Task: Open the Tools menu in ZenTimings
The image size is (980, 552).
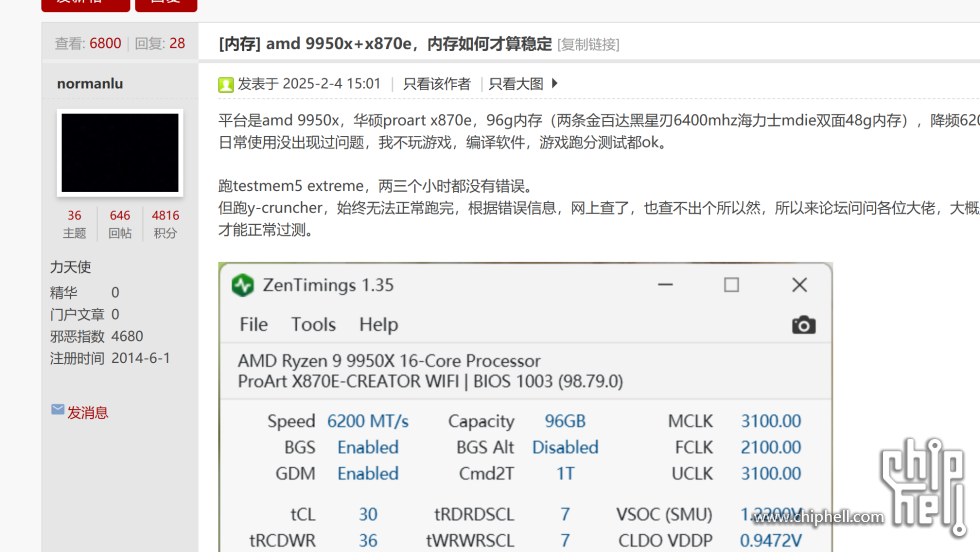Action: click(x=313, y=324)
